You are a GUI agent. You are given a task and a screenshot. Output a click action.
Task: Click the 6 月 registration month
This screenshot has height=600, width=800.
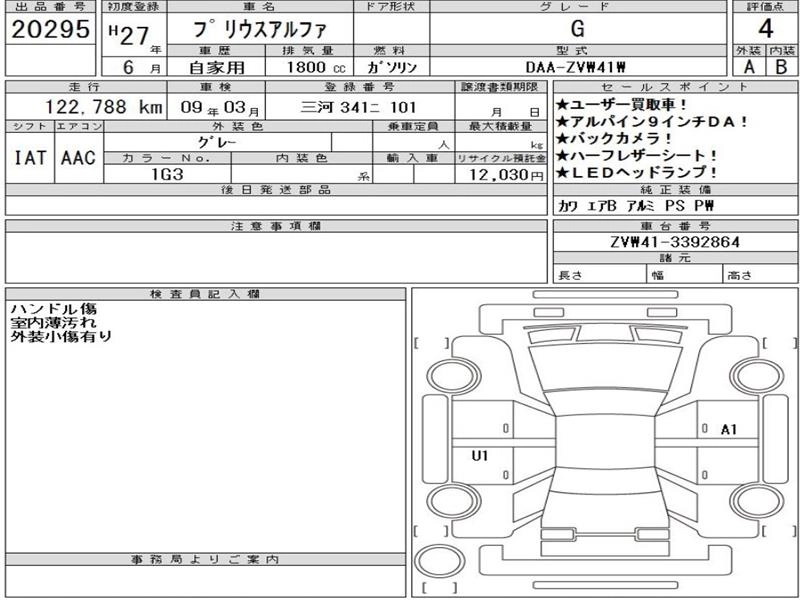click(141, 67)
